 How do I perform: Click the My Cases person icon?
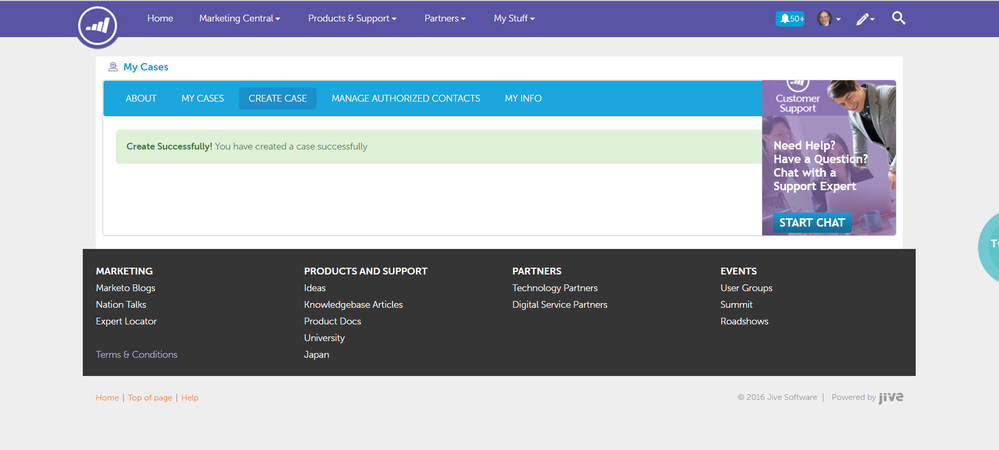tap(112, 67)
